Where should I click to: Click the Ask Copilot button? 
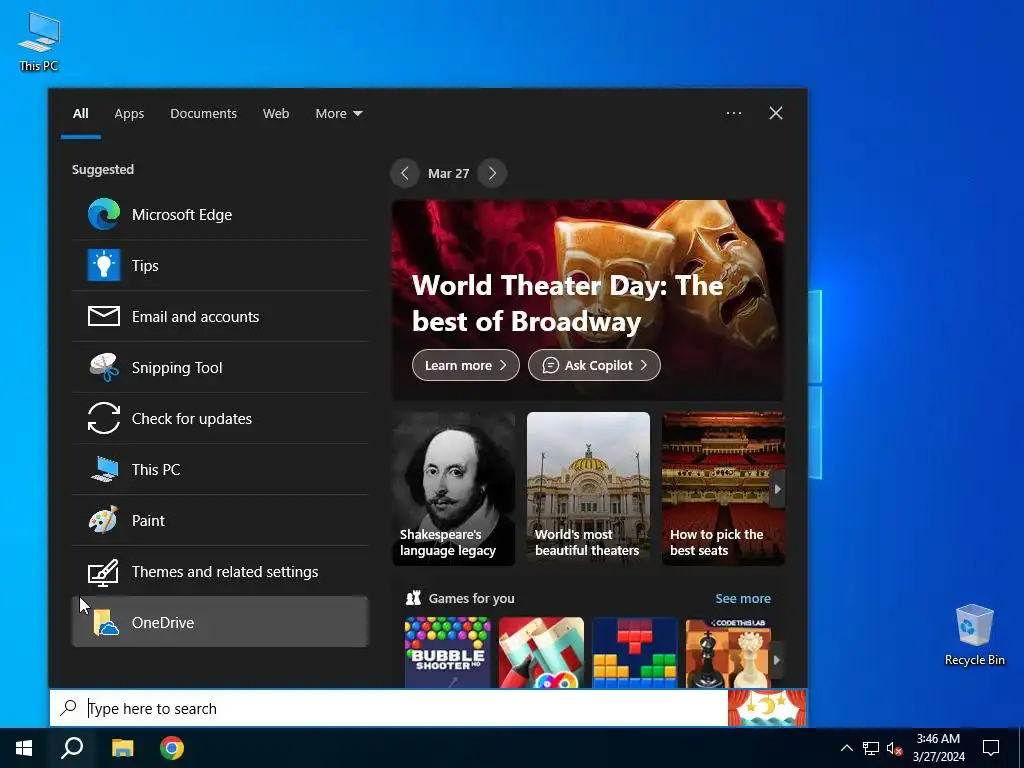pos(594,365)
